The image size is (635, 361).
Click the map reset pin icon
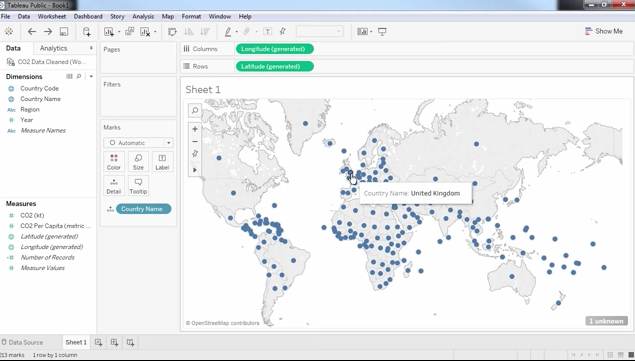pyautogui.click(x=195, y=154)
